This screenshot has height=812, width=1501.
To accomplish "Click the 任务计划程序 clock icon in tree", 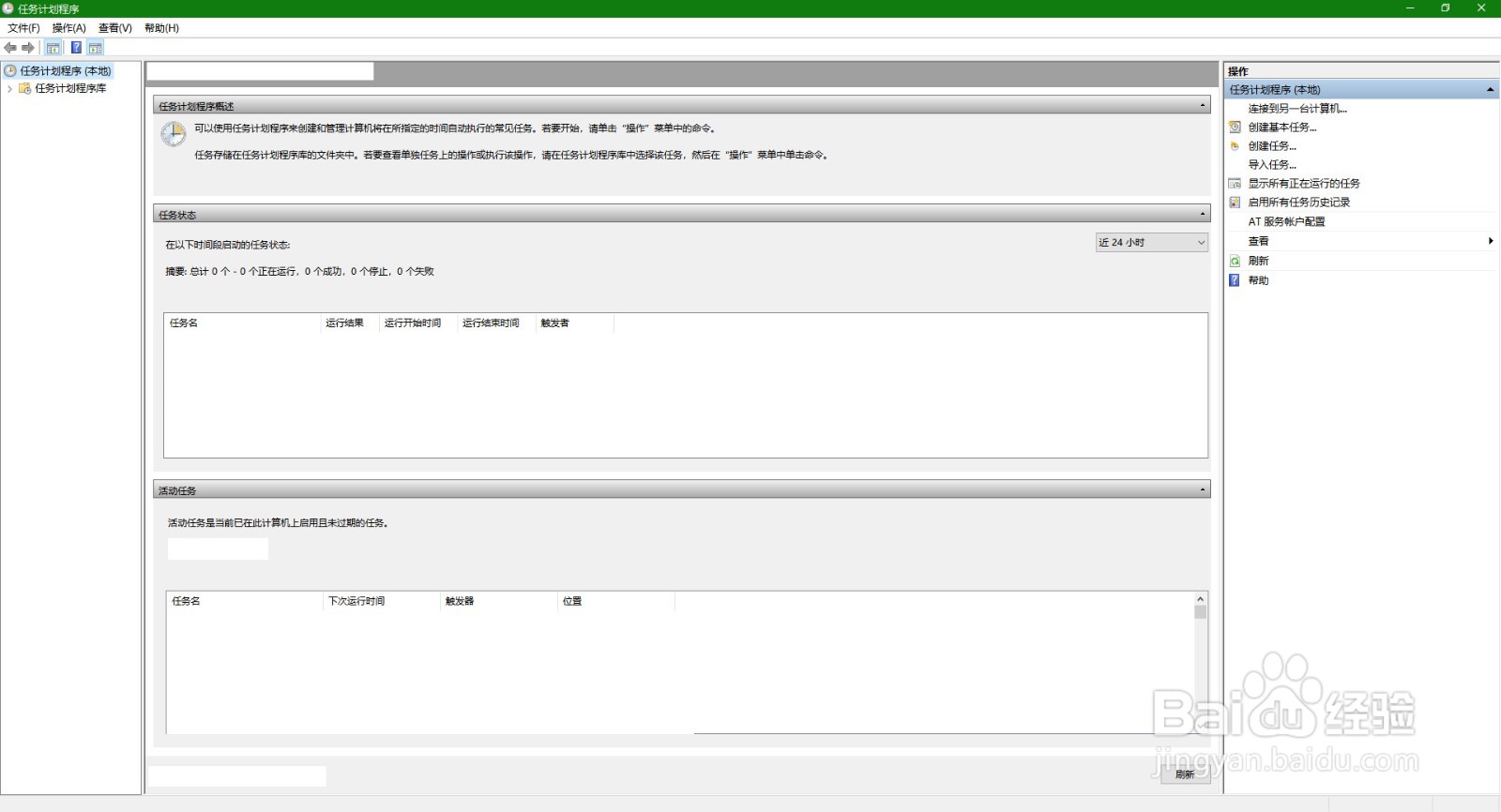I will tap(10, 70).
